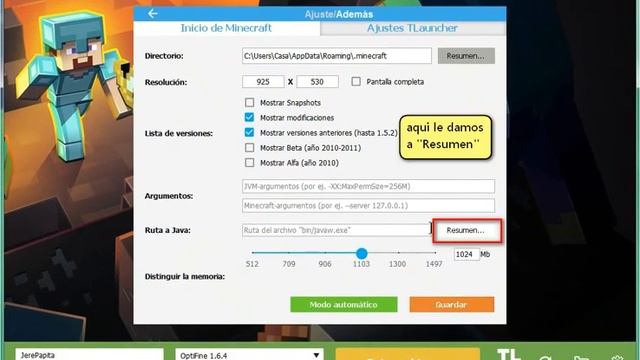Click the JerePapita username field
Image resolution: width=640 pixels, height=360 pixels.
pyautogui.click(x=89, y=354)
